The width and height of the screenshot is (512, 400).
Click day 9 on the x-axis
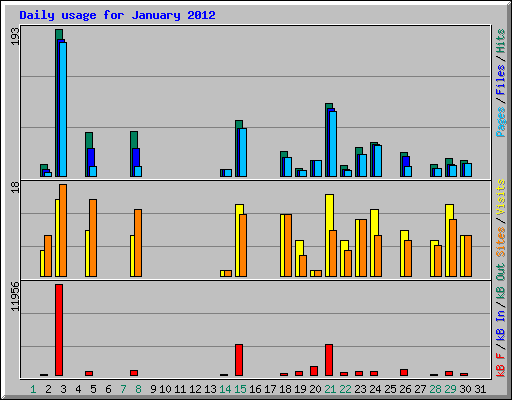(153, 389)
